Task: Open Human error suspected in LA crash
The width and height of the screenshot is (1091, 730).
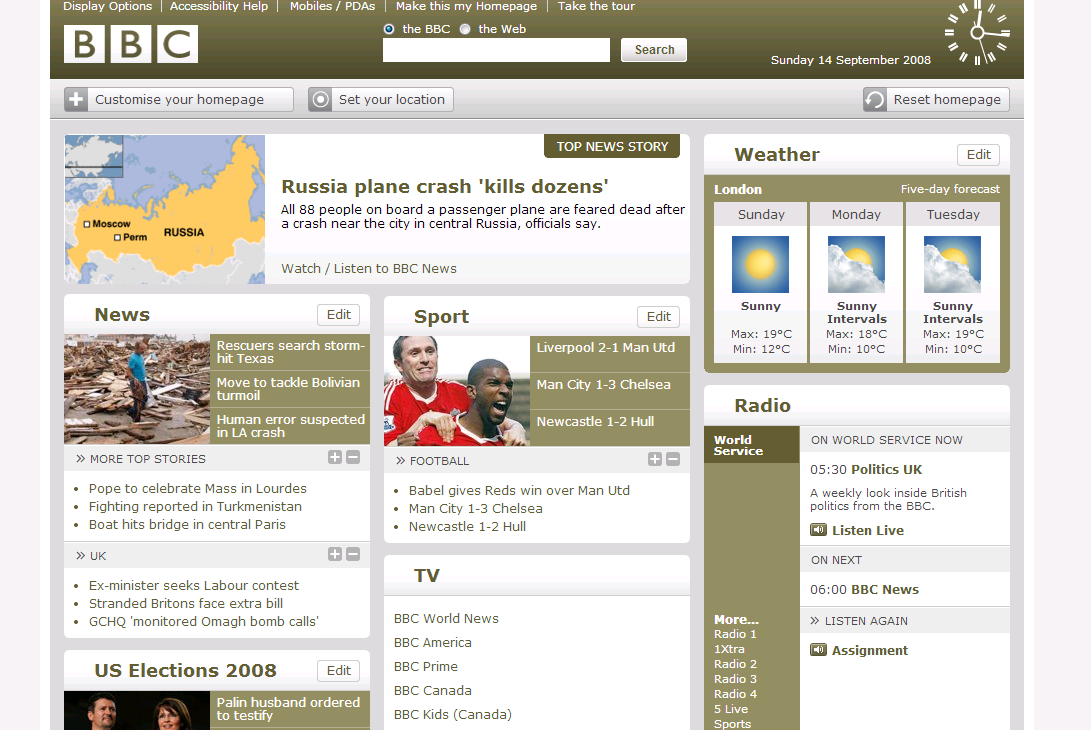Action: coord(290,426)
